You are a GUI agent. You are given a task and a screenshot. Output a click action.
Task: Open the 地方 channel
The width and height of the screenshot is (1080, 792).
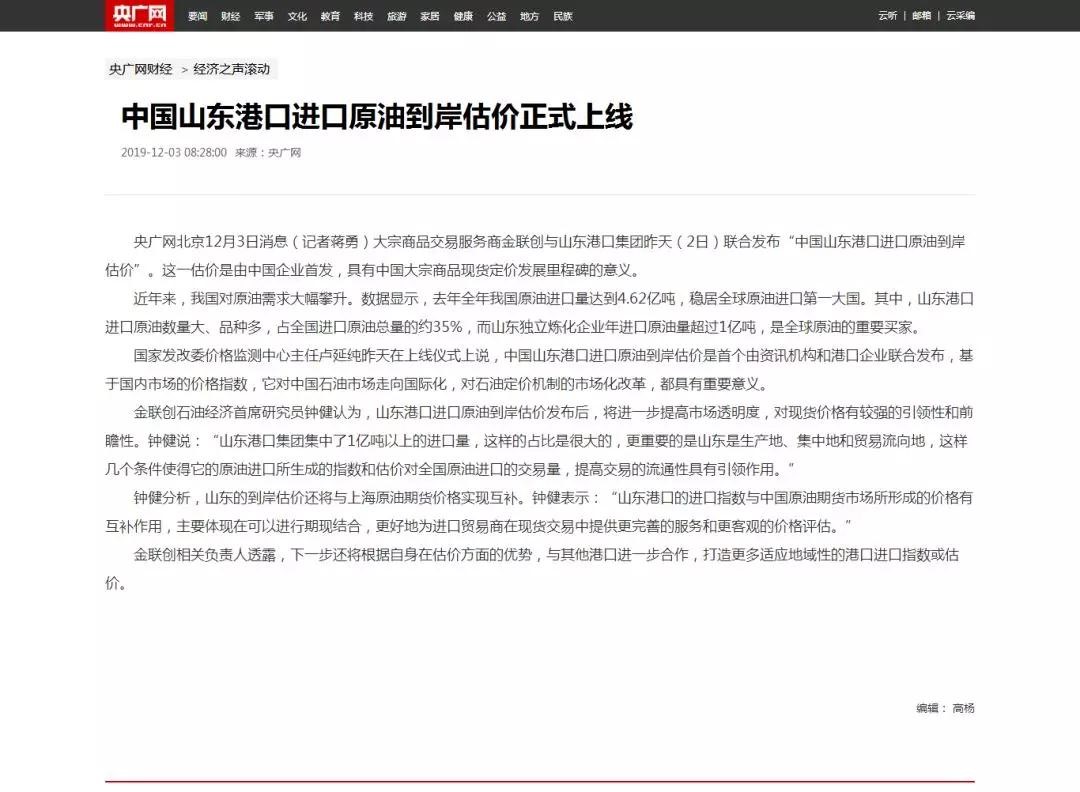click(529, 16)
